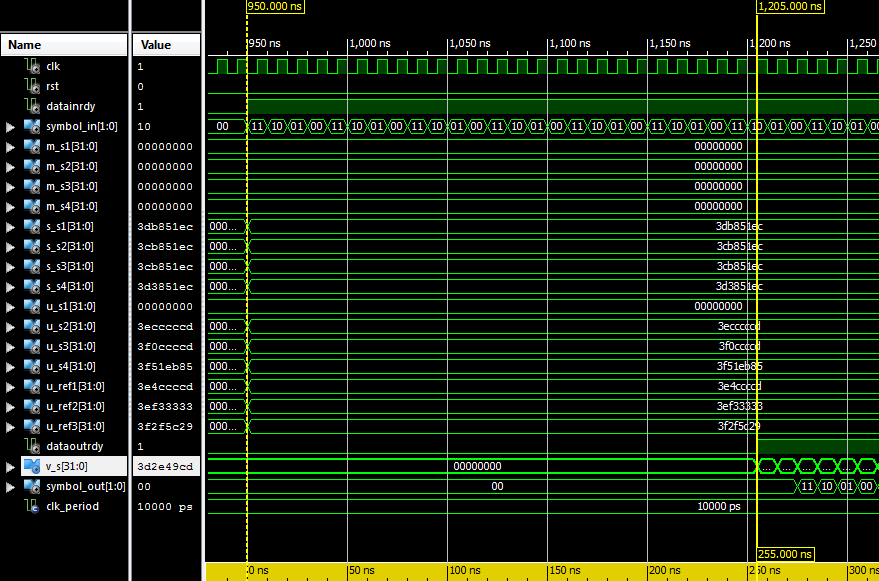
Task: Click value 3f51eb85 in the Value column
Action: (x=165, y=367)
